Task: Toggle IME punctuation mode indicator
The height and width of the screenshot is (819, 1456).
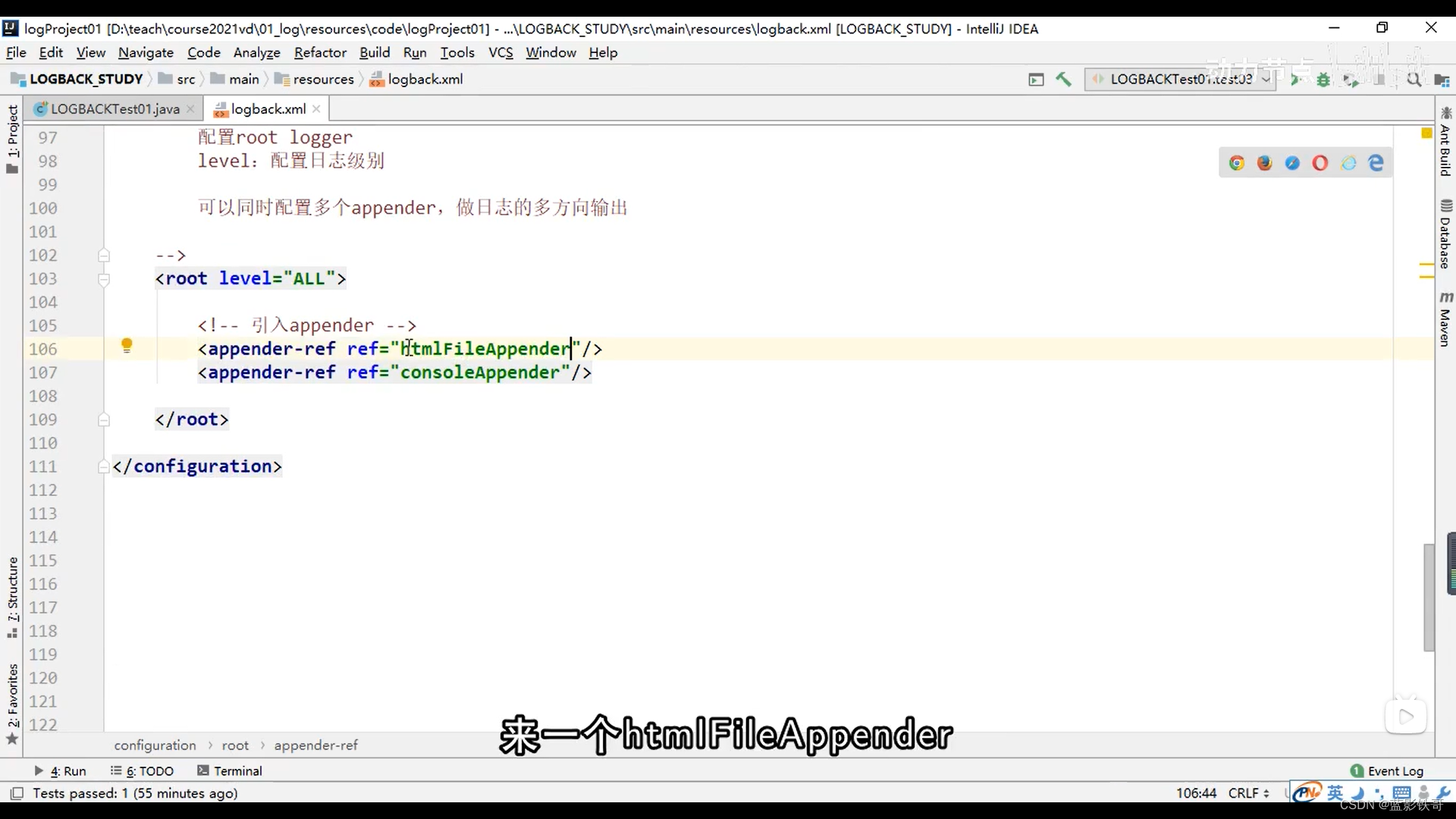Action: (x=1379, y=794)
